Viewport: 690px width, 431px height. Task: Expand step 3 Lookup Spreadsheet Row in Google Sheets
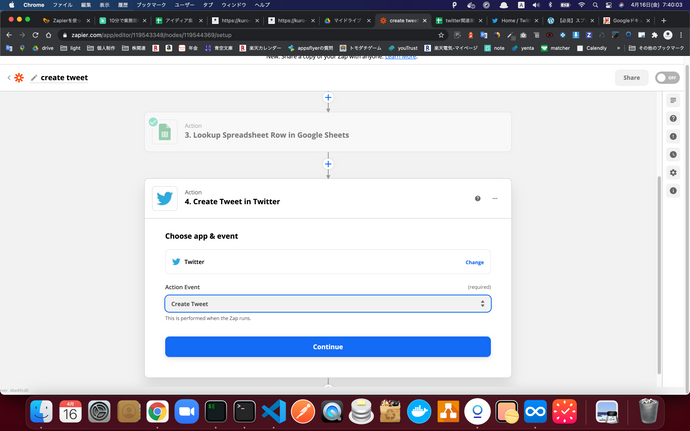pyautogui.click(x=328, y=132)
